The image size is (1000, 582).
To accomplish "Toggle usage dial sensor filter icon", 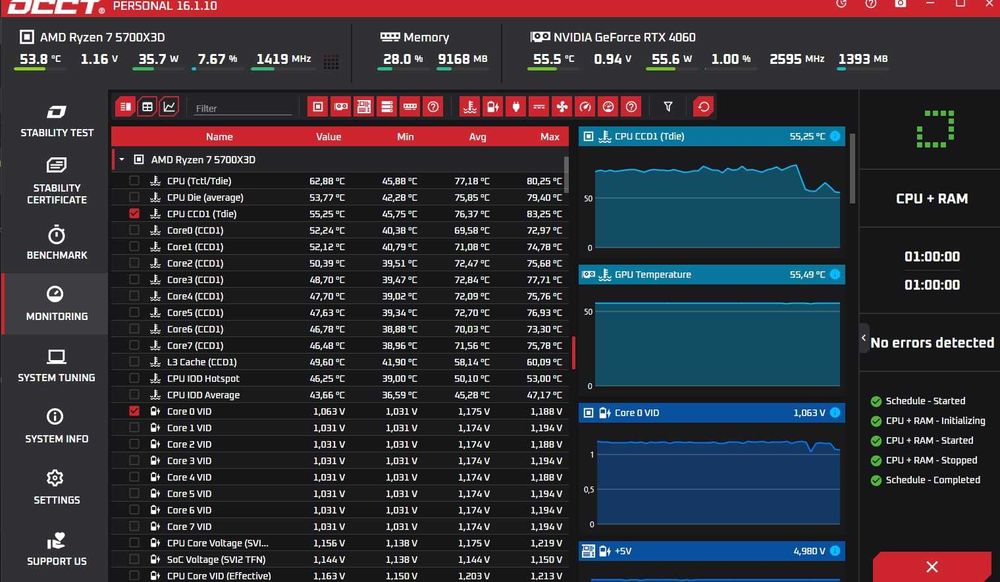I will tap(608, 107).
